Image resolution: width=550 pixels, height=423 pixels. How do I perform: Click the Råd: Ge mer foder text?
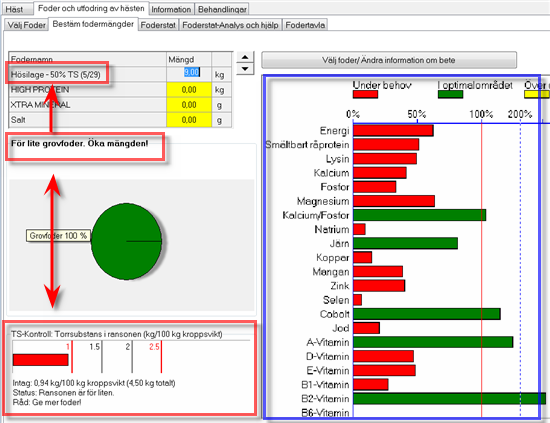(47, 402)
